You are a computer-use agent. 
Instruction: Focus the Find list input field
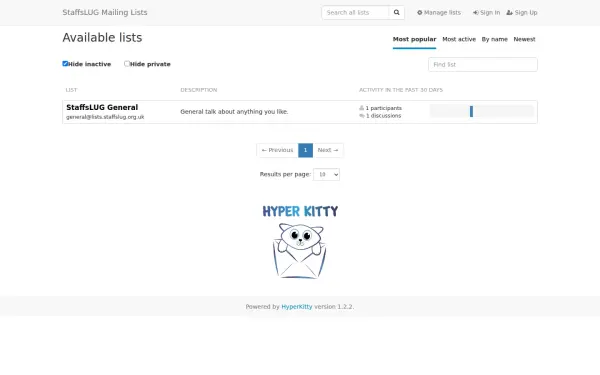pos(483,64)
